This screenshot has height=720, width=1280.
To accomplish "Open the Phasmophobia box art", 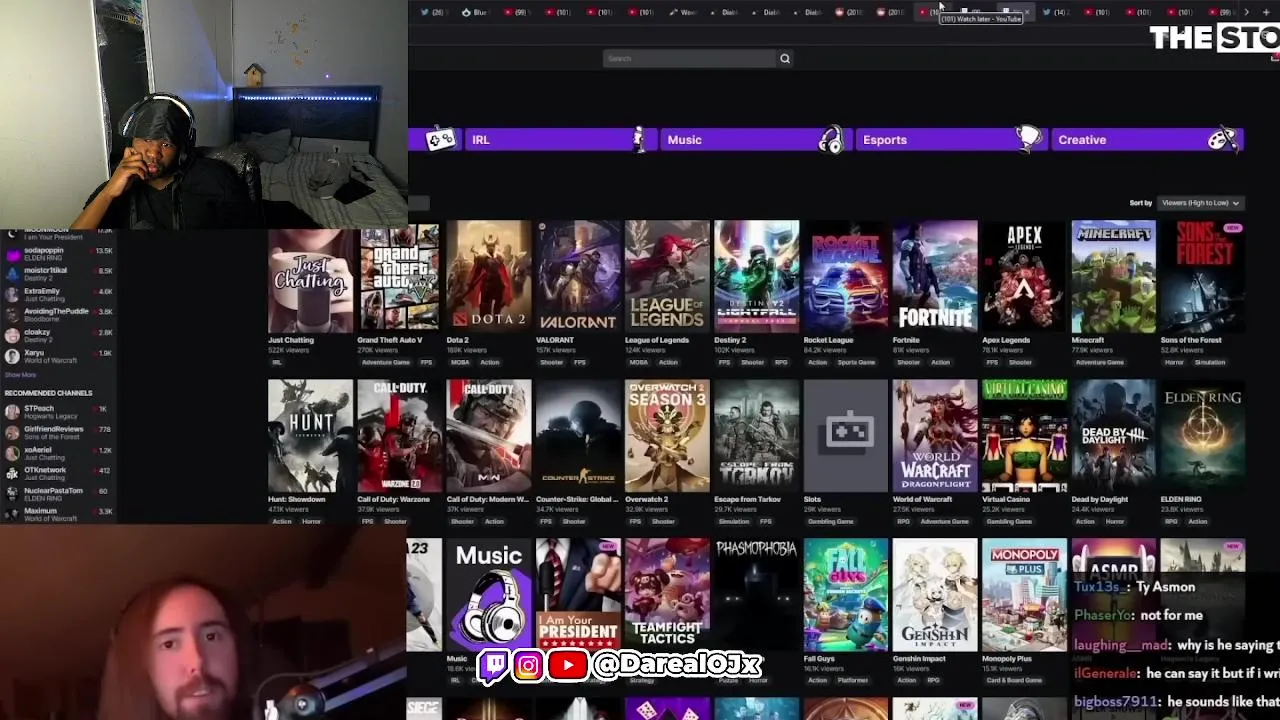I will 756,595.
